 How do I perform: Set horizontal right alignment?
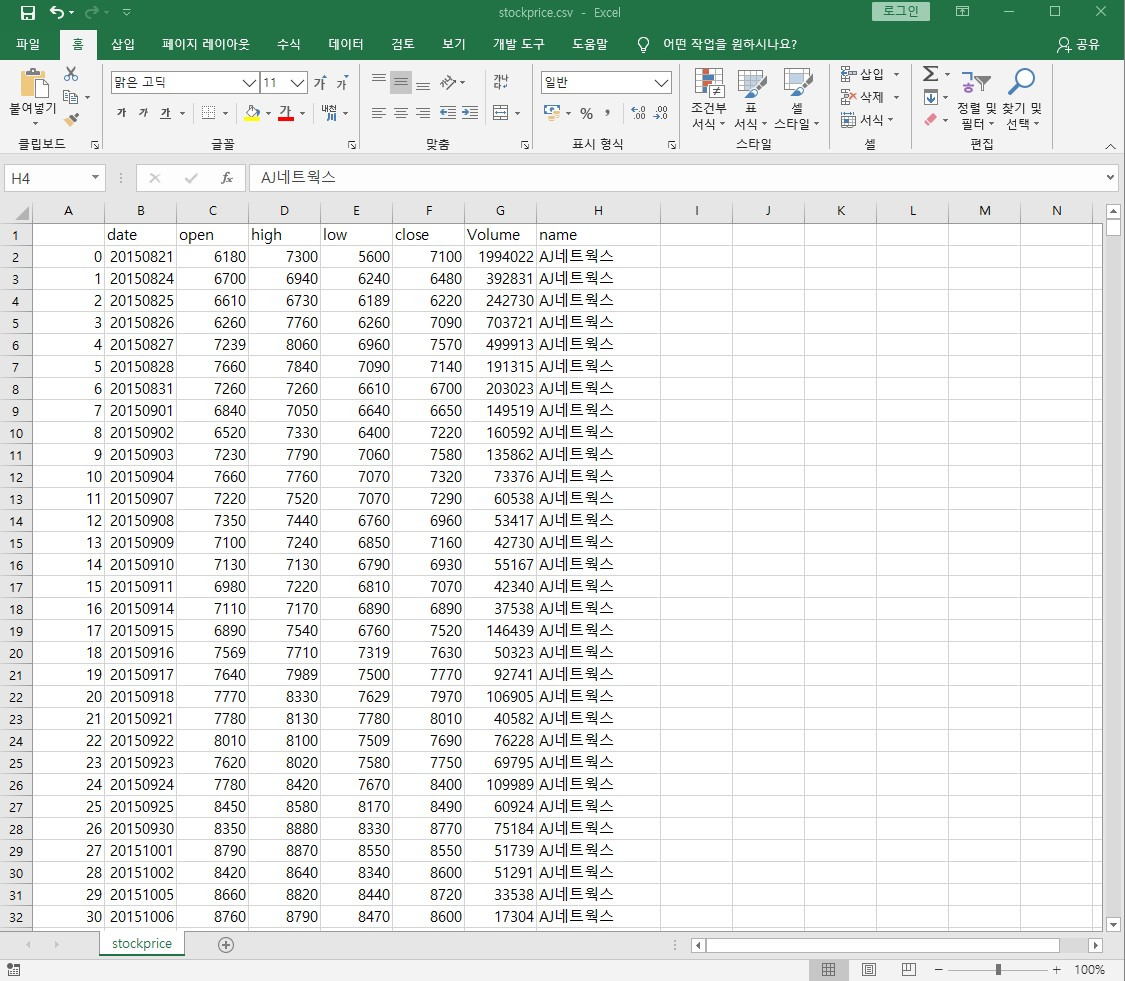click(423, 113)
